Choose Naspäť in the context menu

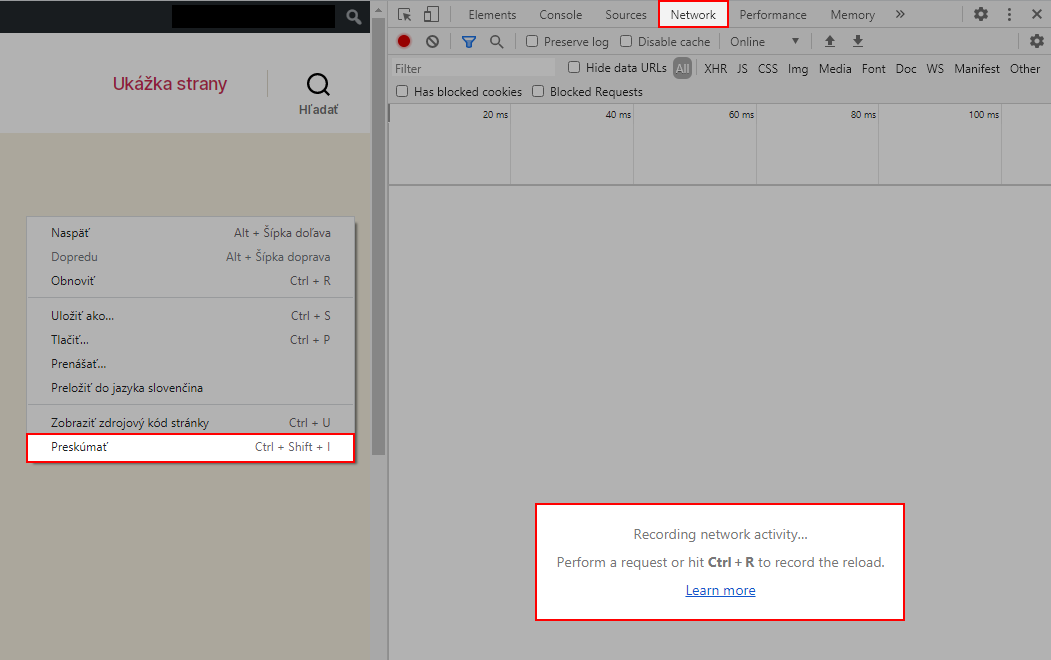[190, 233]
